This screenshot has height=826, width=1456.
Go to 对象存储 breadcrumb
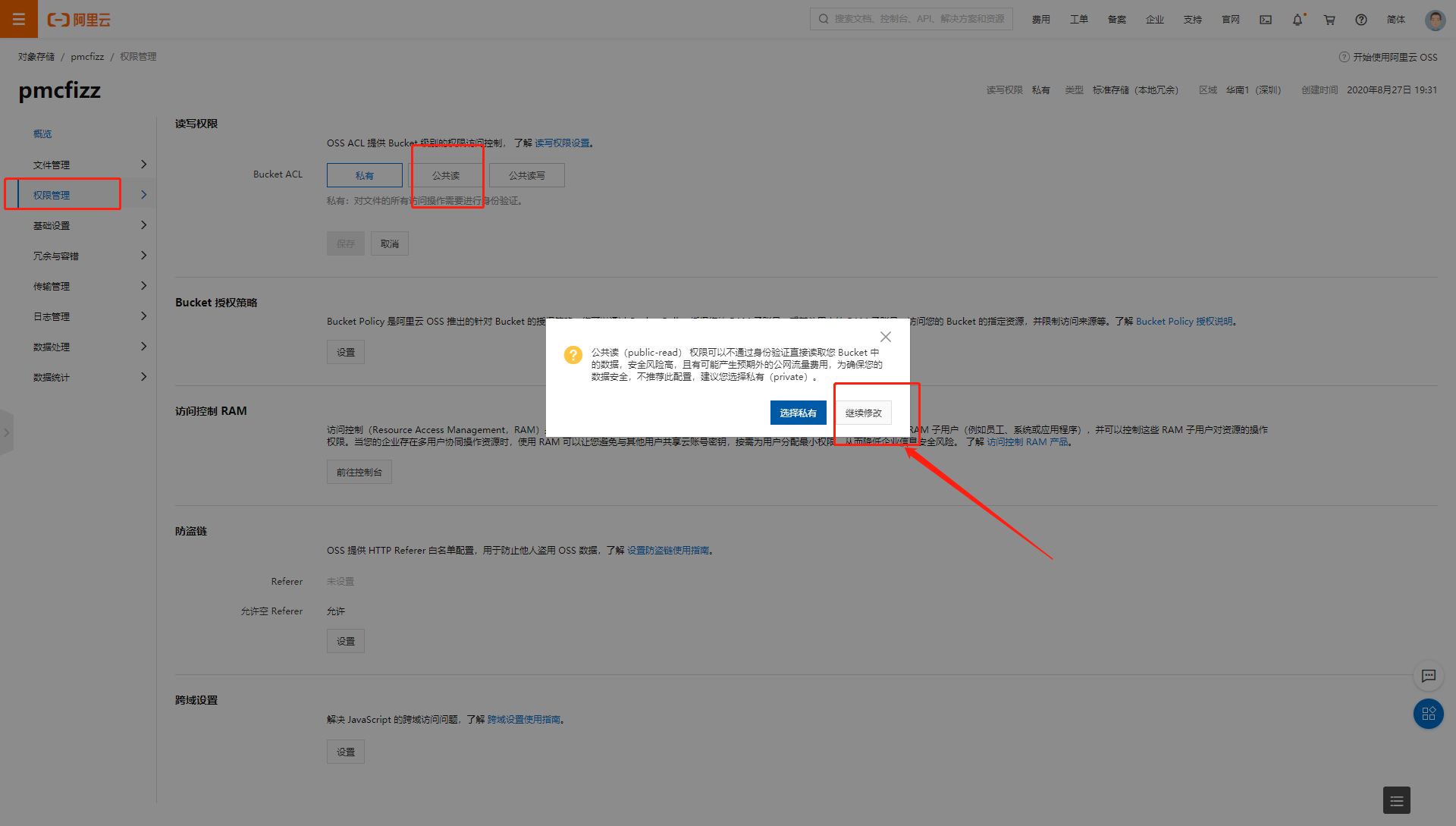36,56
